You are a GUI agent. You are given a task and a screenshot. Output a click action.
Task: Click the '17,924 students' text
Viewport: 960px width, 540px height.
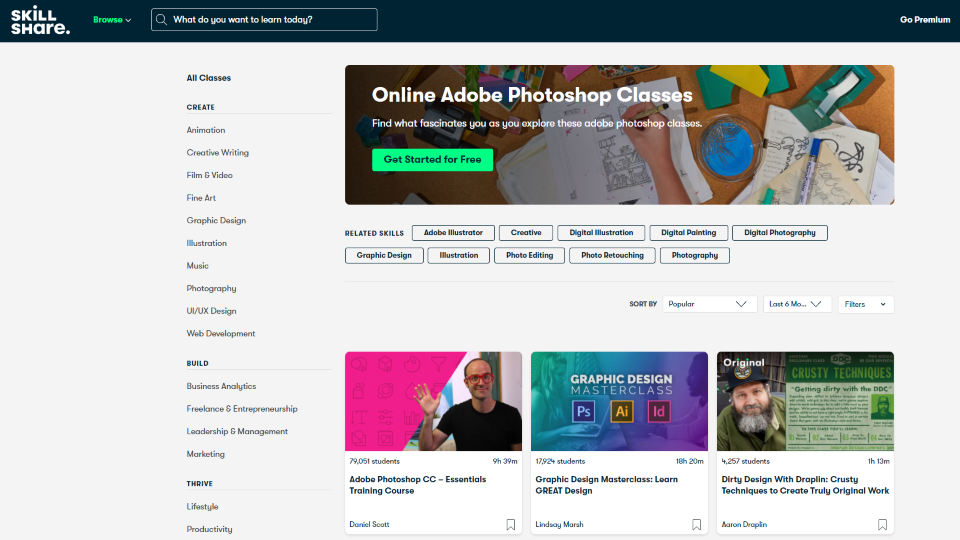pyautogui.click(x=560, y=462)
